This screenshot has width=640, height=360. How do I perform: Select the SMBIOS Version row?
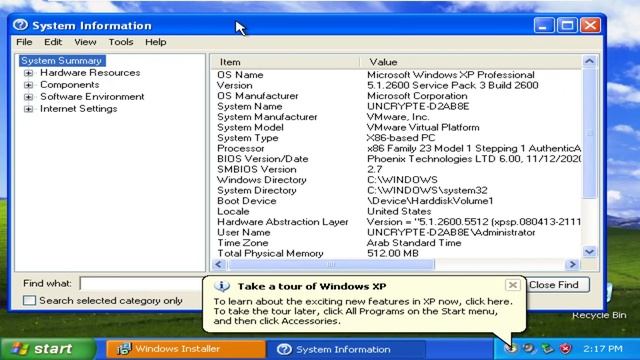pos(397,170)
